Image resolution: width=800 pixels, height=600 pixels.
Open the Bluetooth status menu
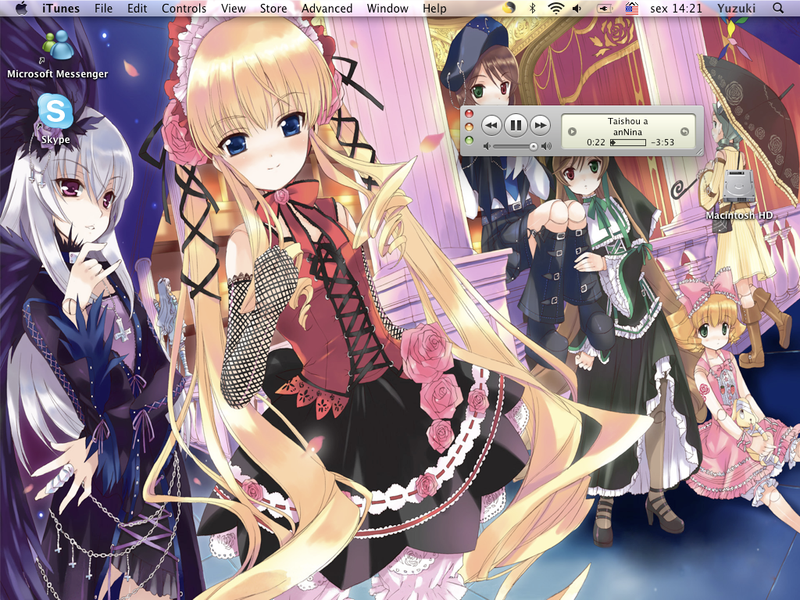tap(532, 8)
